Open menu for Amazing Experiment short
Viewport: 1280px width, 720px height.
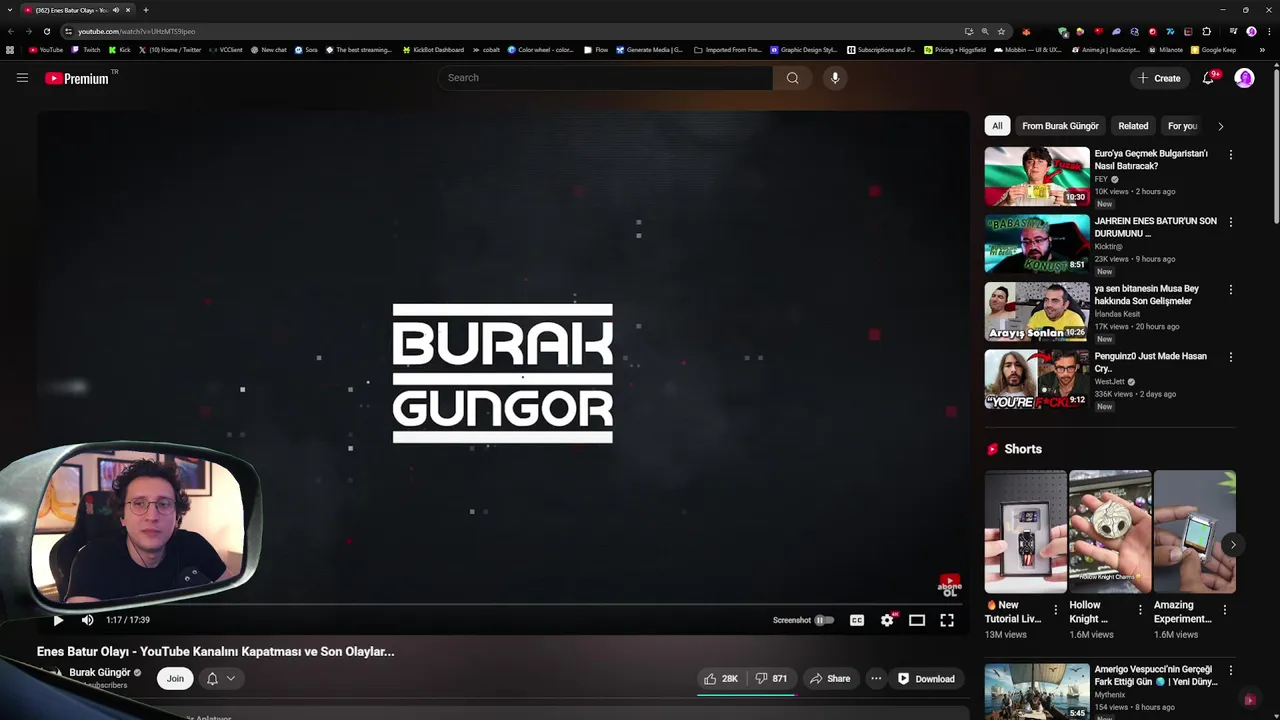click(1225, 609)
